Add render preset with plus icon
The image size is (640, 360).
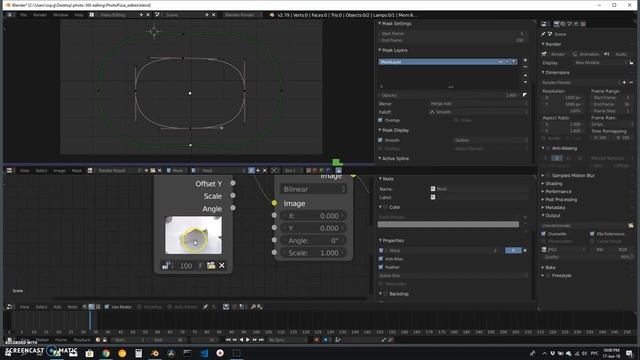624,82
